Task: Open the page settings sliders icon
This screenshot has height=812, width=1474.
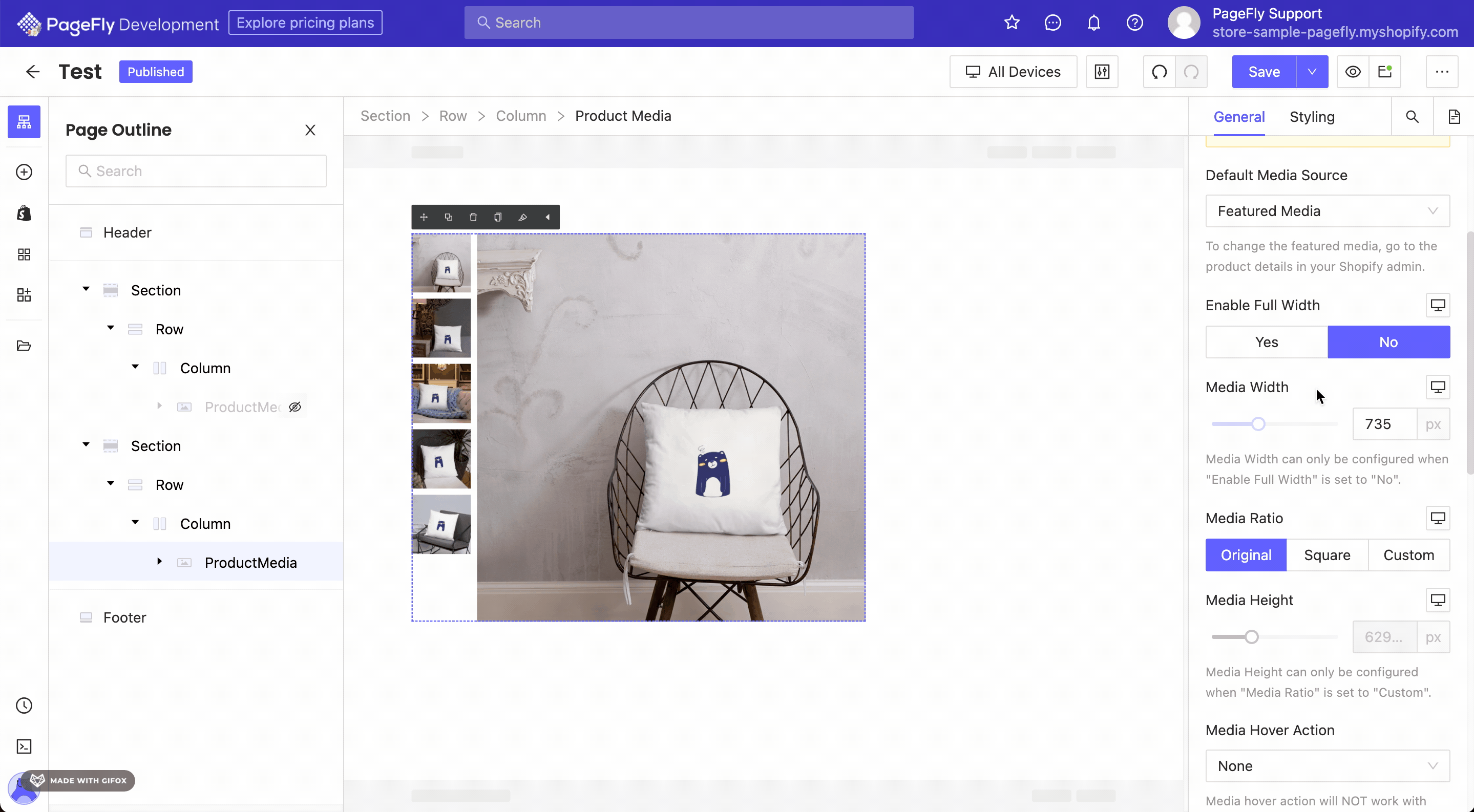Action: [x=1102, y=72]
